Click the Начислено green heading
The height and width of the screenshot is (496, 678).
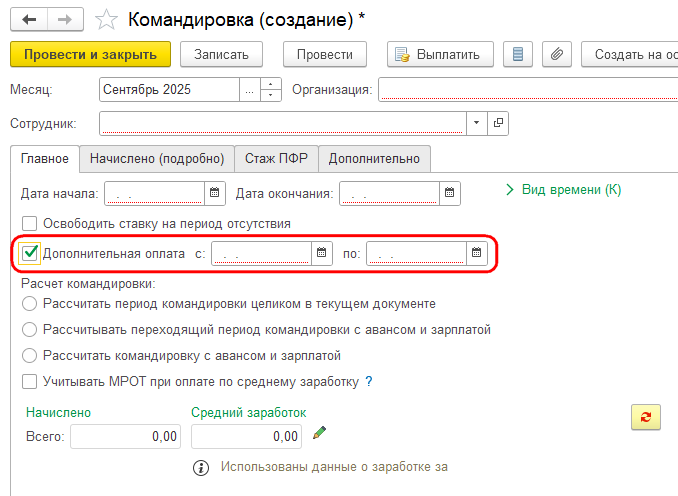[x=58, y=413]
